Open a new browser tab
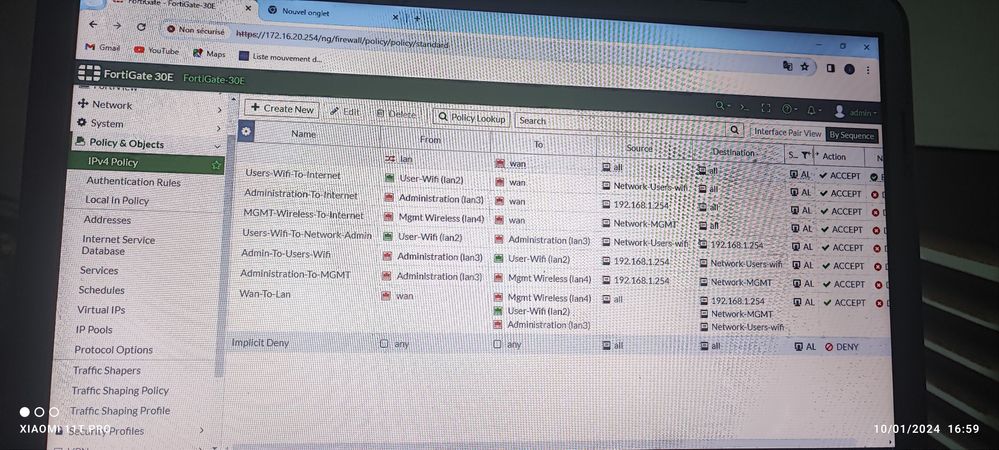Viewport: 999px width, 450px height. tap(417, 18)
